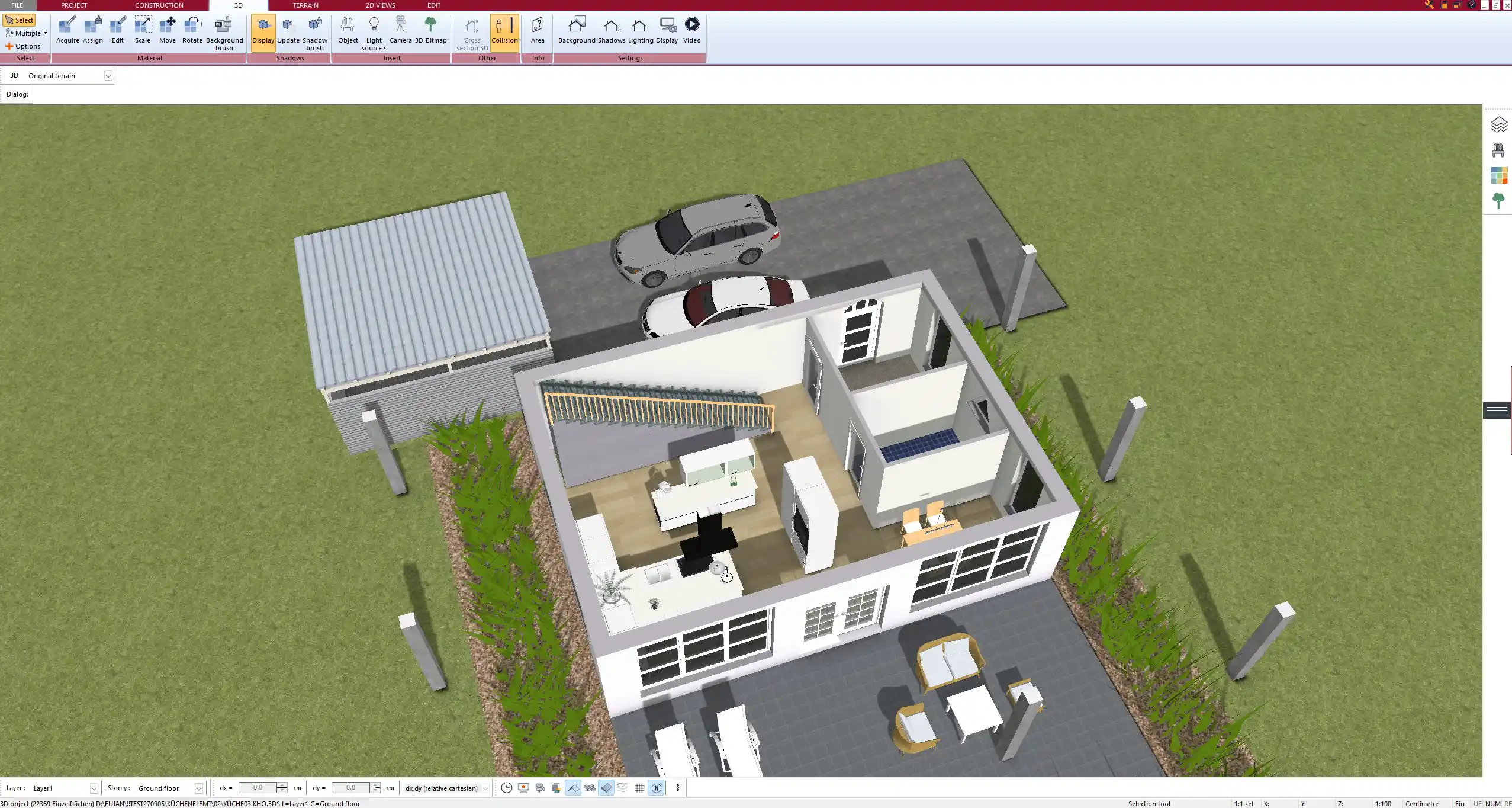Viewport: 1512px width, 808px height.
Task: Open Lighting settings
Action: point(641,30)
